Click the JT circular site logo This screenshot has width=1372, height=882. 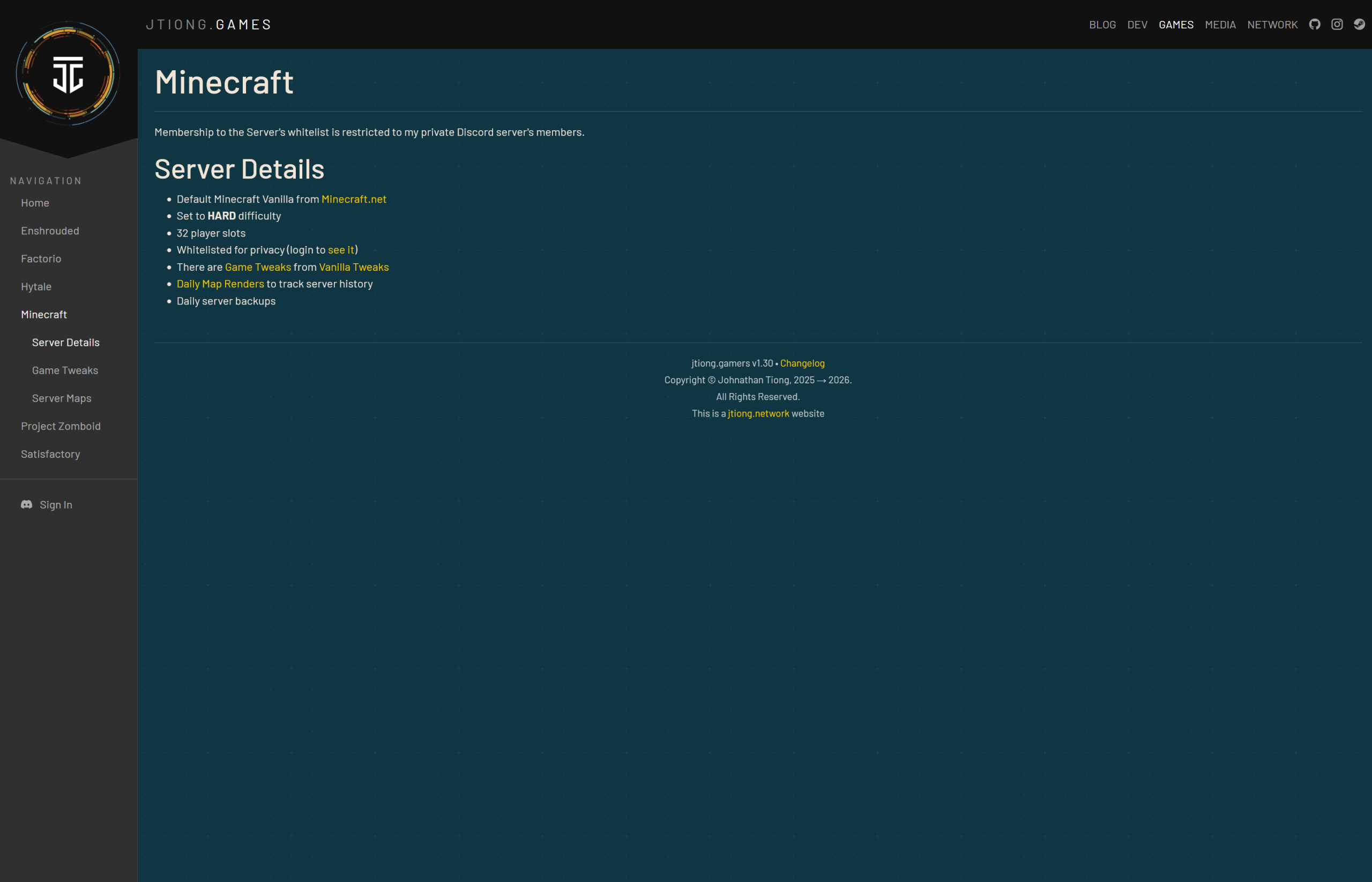coord(68,73)
